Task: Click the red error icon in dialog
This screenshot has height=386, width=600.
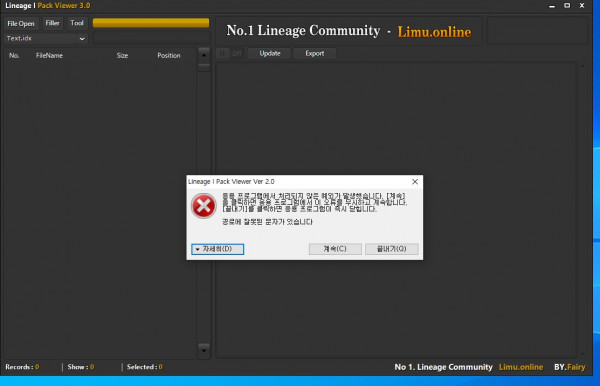Action: coord(204,206)
